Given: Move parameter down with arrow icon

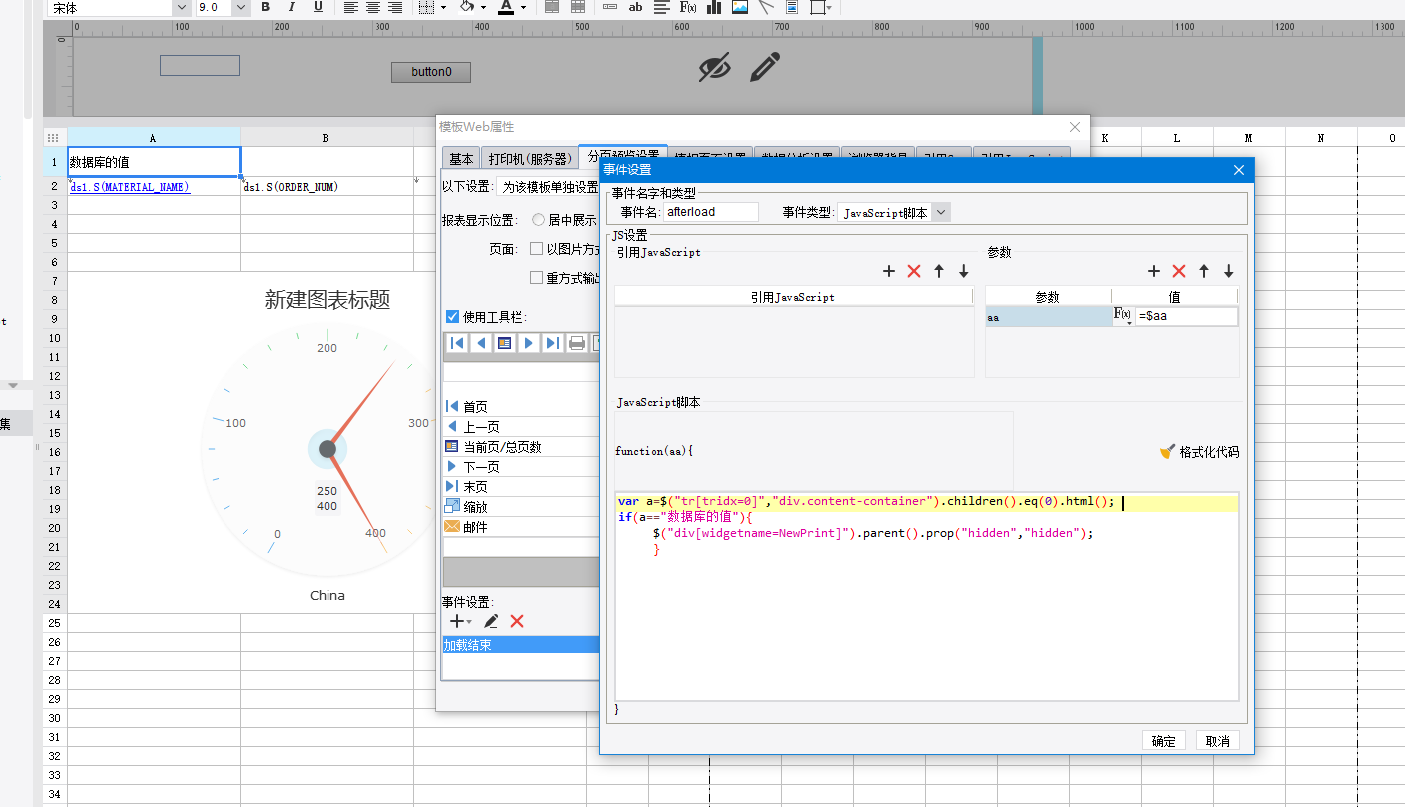Looking at the screenshot, I should (x=1229, y=271).
